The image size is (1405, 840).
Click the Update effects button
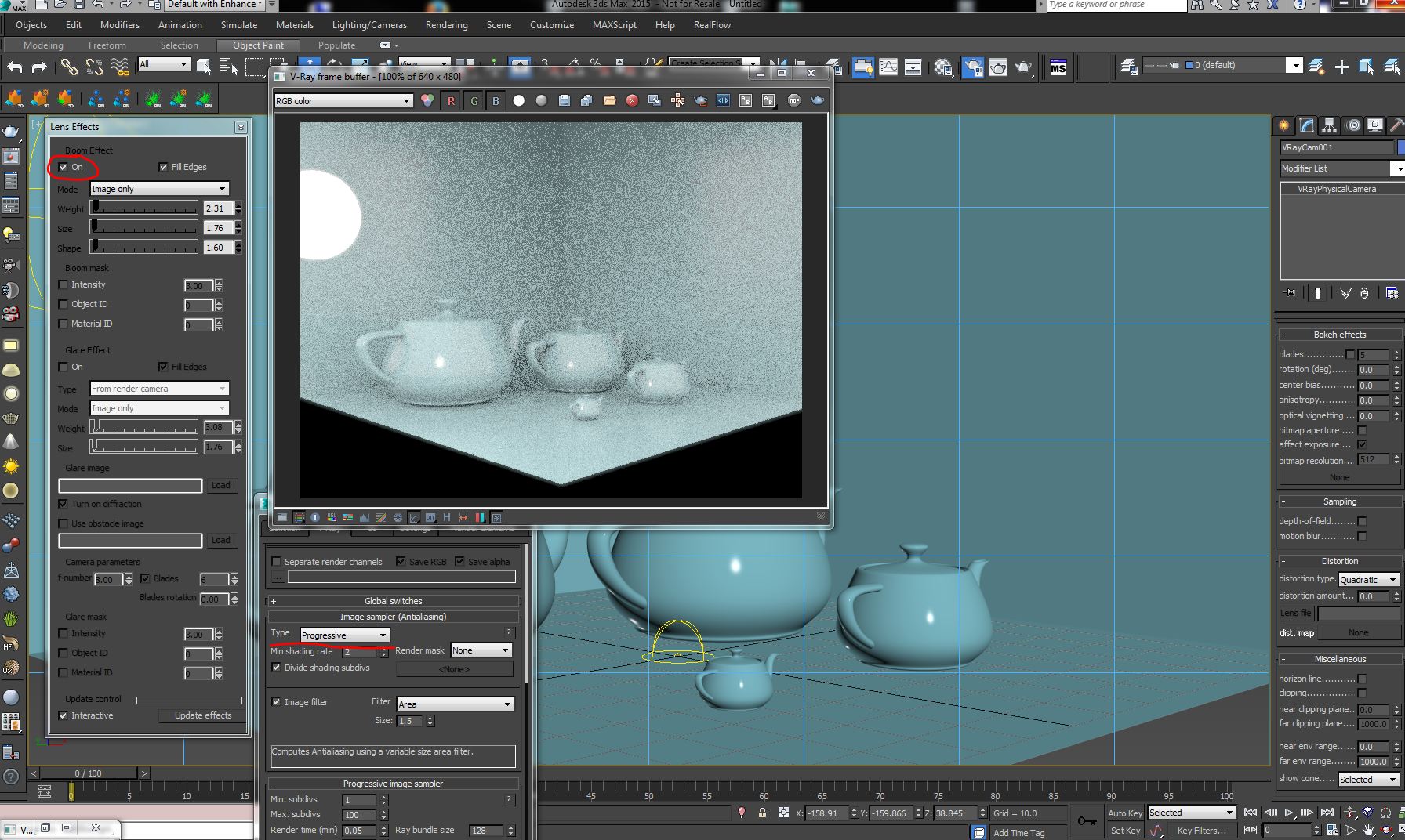(203, 715)
